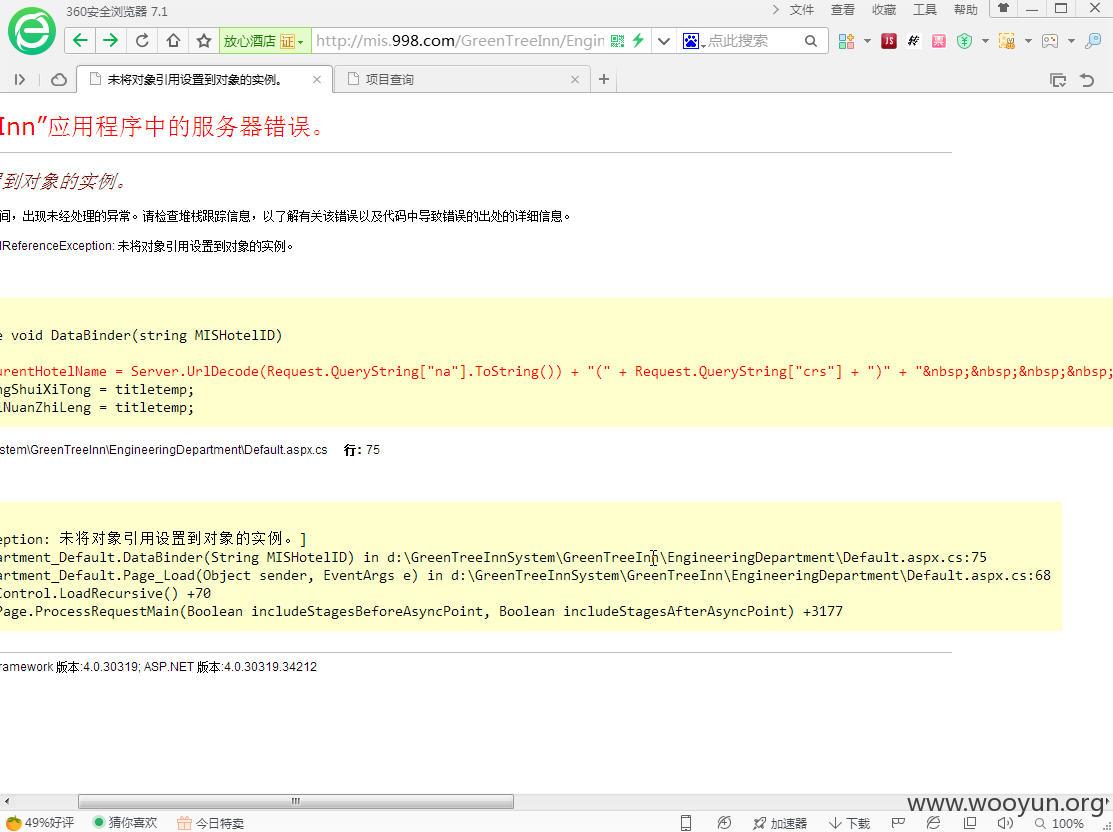Expand the yen shield extension dropdown
The image size is (1113, 832).
(985, 41)
